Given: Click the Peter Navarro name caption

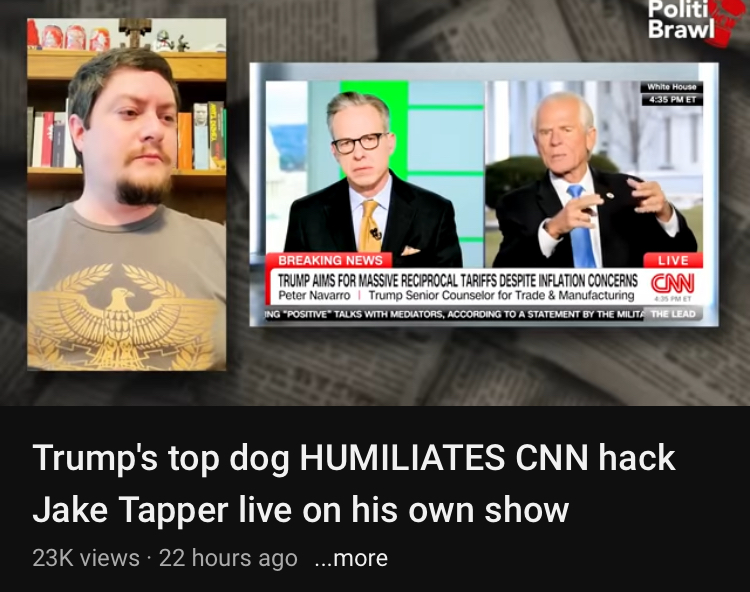Looking at the screenshot, I should coord(314,296).
